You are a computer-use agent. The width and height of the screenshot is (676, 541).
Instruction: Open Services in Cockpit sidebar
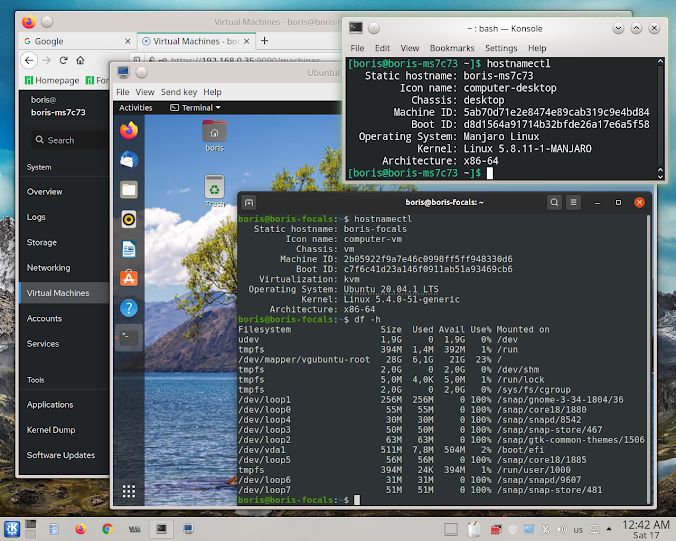click(43, 344)
